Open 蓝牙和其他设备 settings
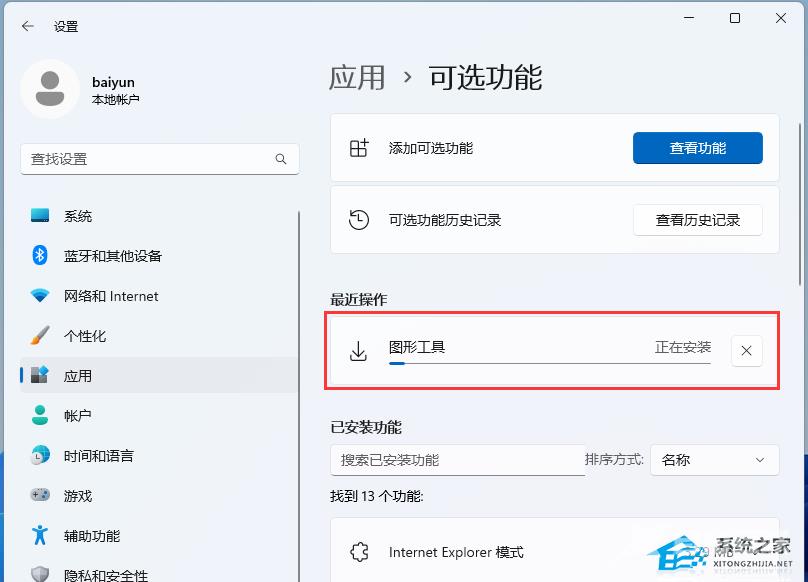808x582 pixels. pyautogui.click(x=159, y=255)
